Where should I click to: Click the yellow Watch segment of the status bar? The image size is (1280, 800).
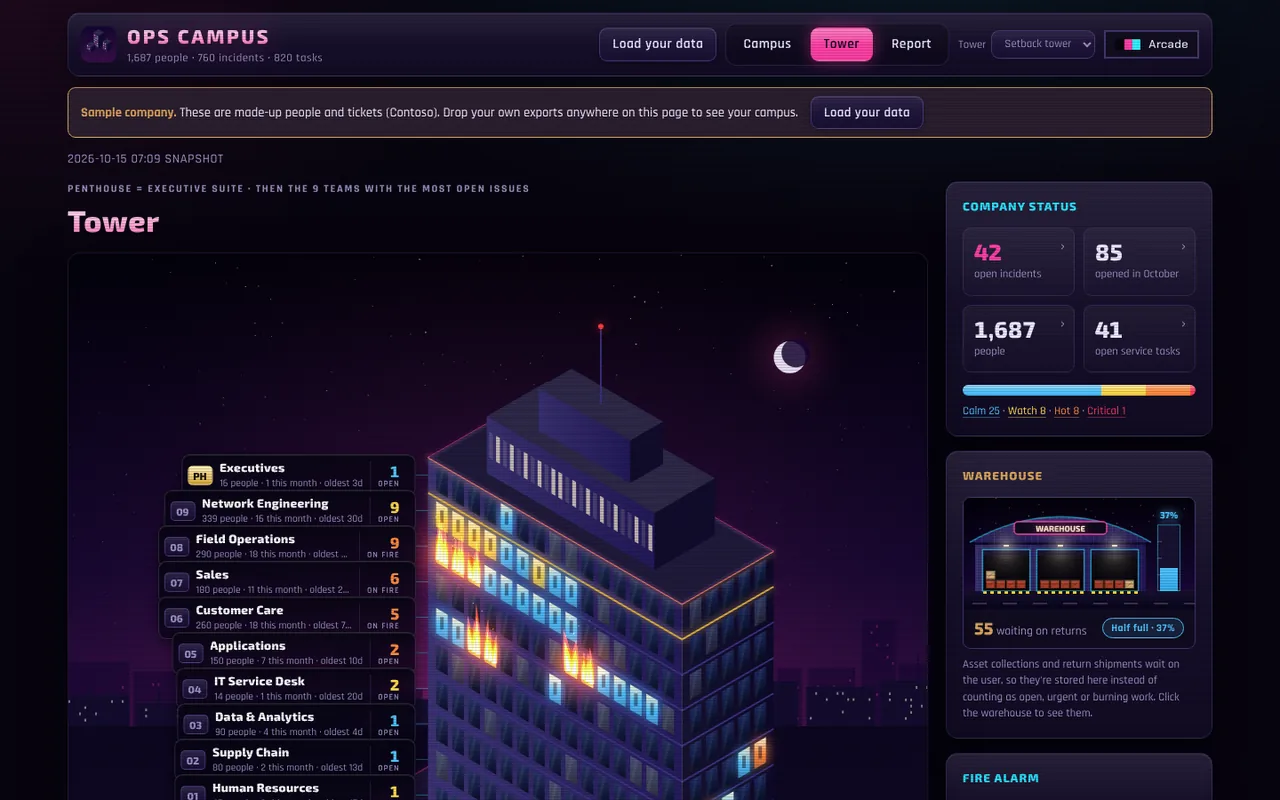point(1123,391)
